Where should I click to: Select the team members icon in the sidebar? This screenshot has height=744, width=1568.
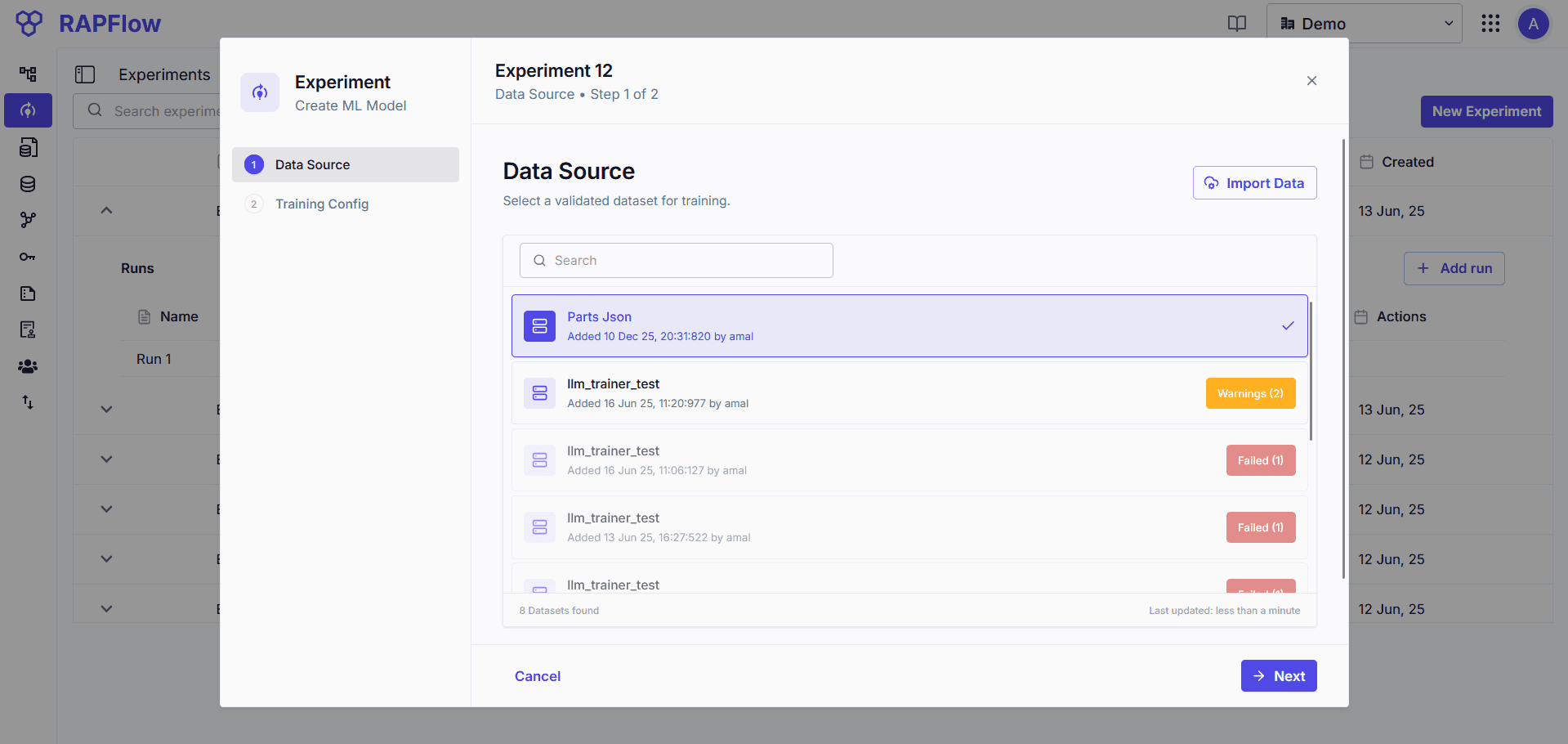tap(28, 366)
